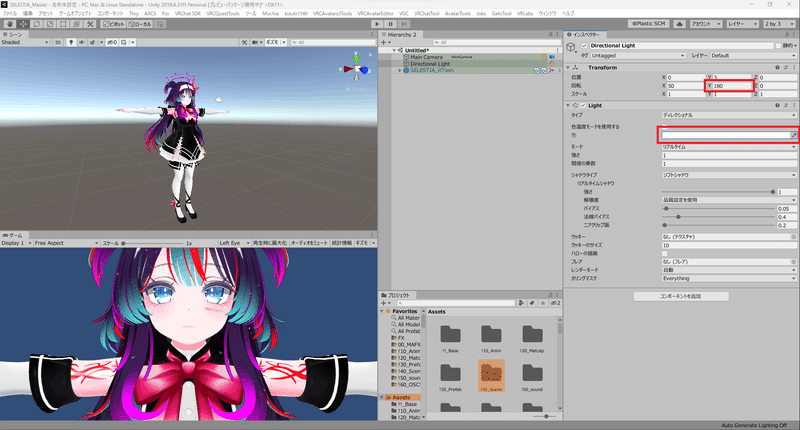Select Main Camera in Hierarchy

[427, 57]
